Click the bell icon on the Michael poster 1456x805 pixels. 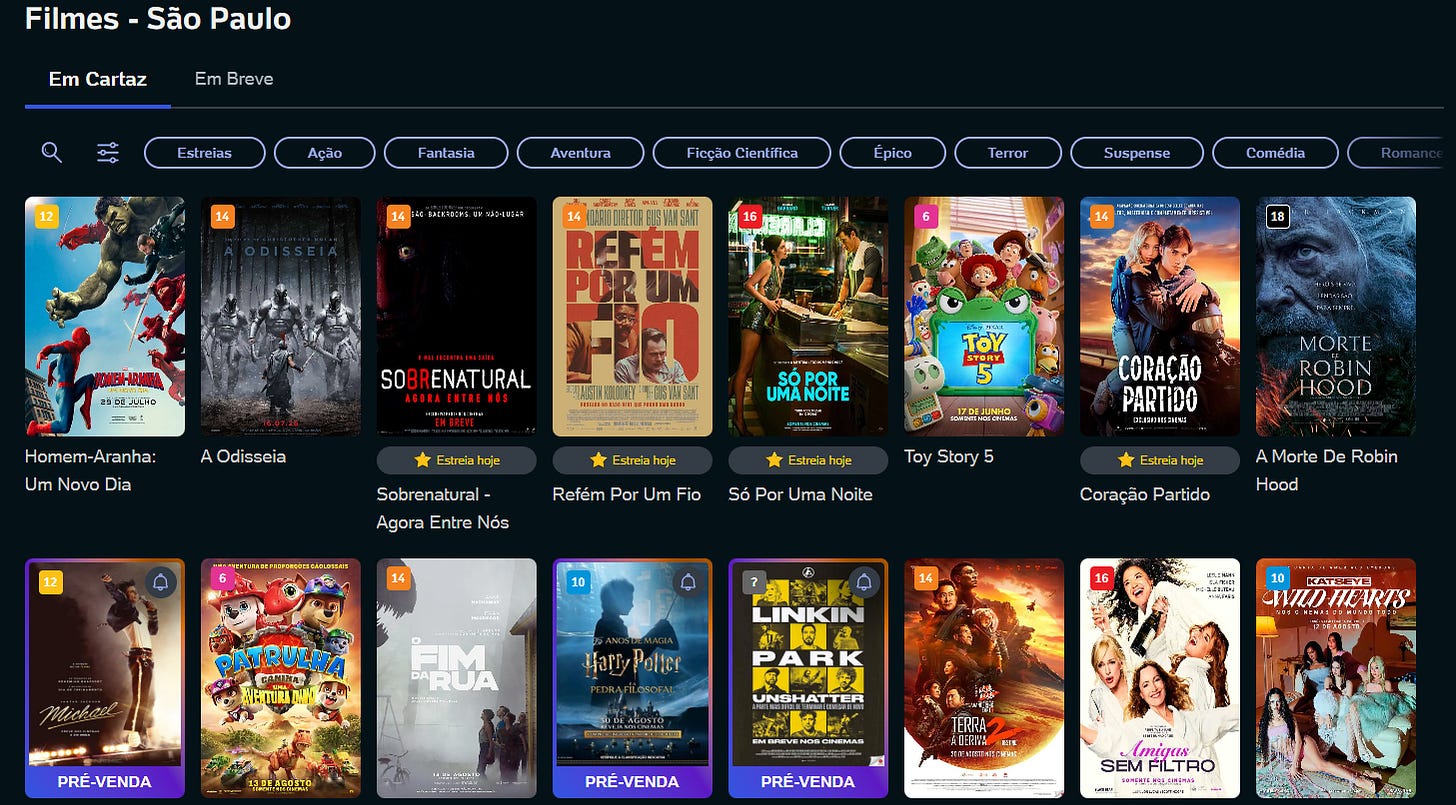coord(161,583)
